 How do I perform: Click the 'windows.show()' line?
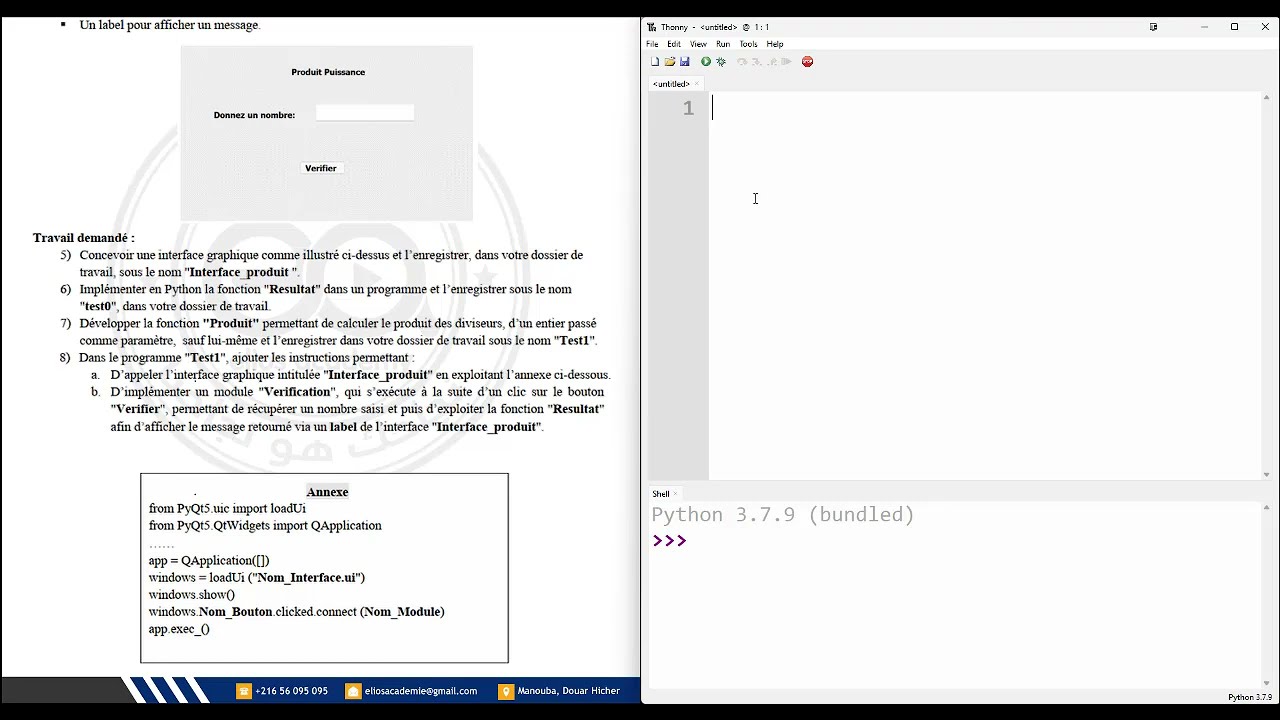[x=192, y=595]
